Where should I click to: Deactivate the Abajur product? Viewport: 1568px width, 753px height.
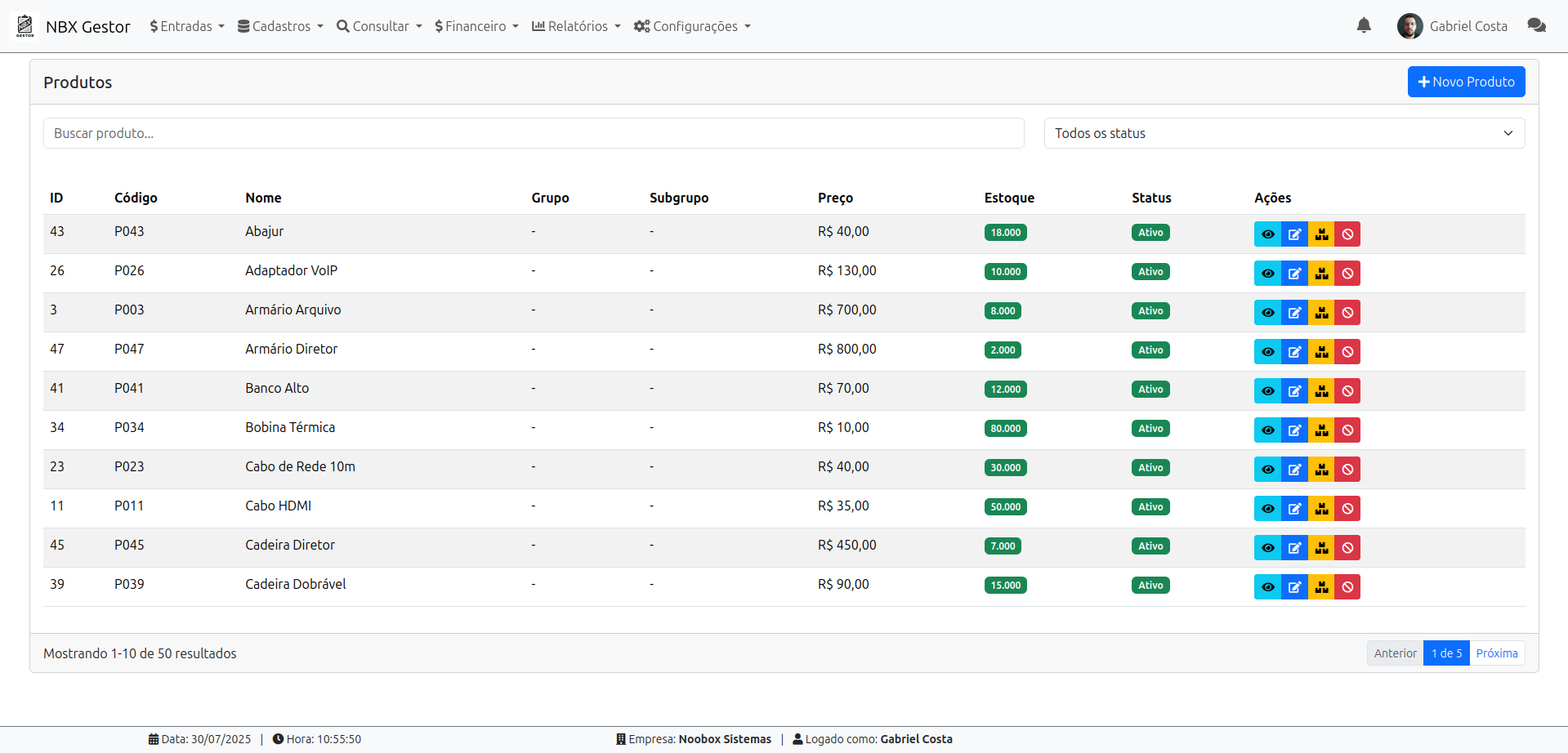click(1347, 234)
